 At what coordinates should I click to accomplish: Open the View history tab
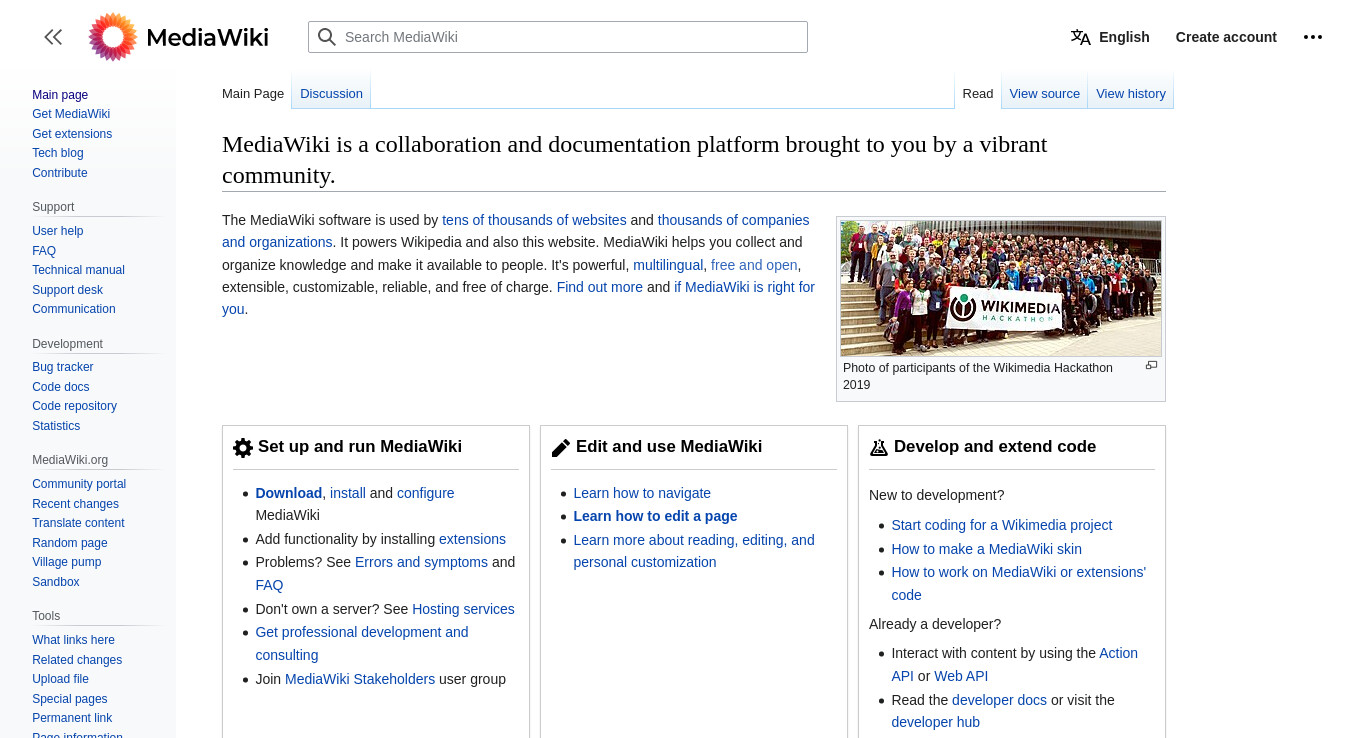pos(1131,93)
